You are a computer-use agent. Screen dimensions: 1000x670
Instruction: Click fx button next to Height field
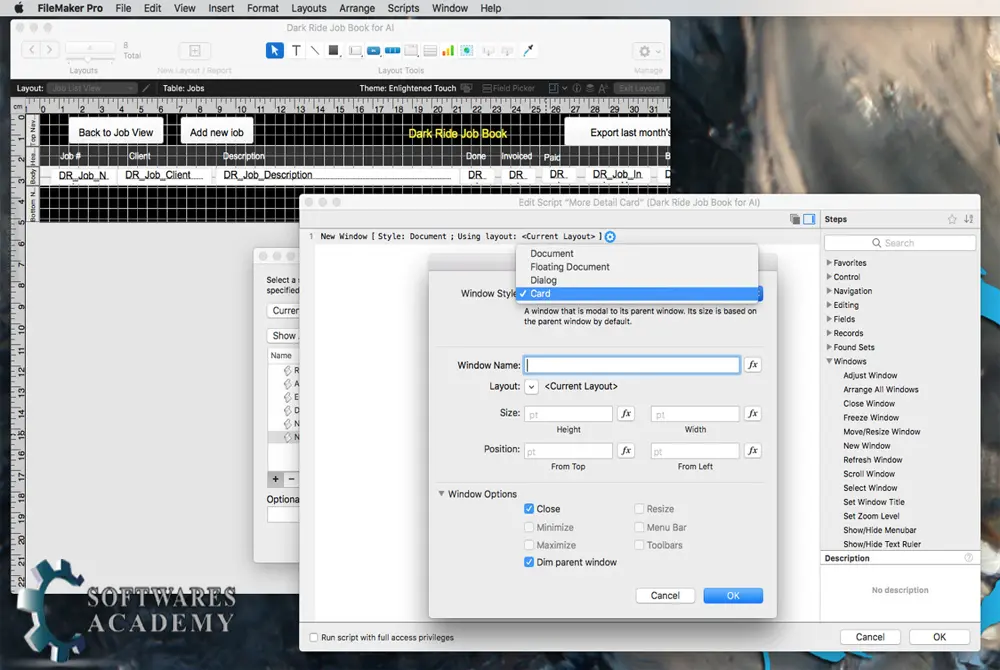626,414
